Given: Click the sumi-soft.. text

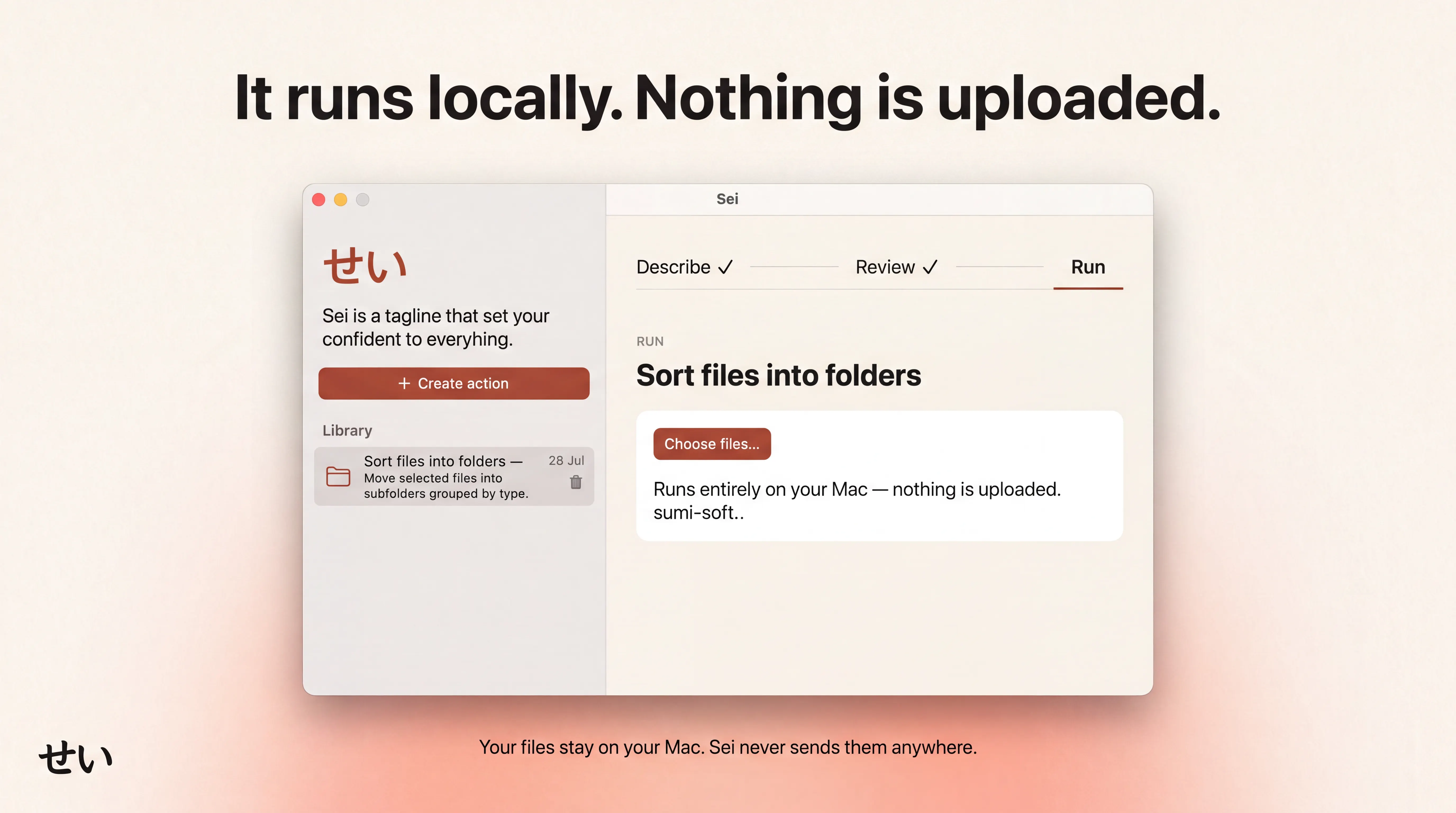Looking at the screenshot, I should click(x=698, y=513).
